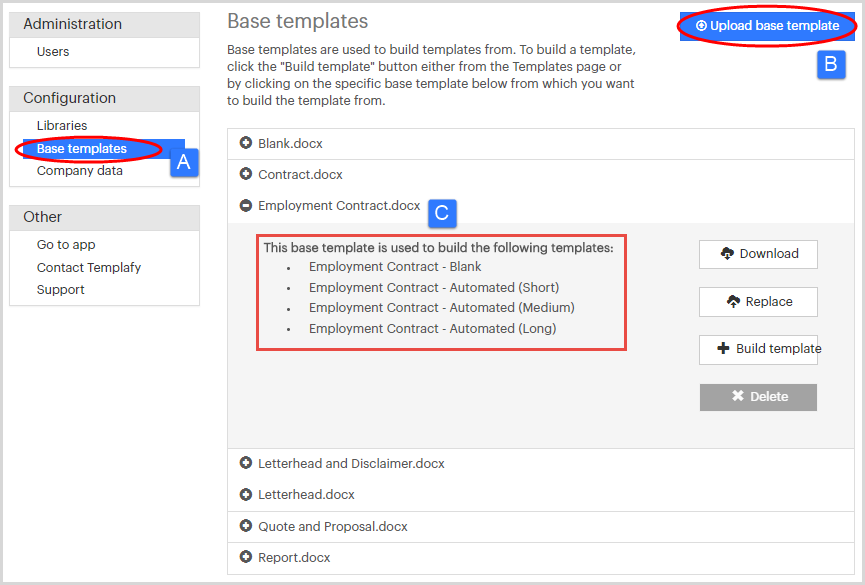Click the Replace button
Viewport: 865px width, 585px height.
coord(758,302)
